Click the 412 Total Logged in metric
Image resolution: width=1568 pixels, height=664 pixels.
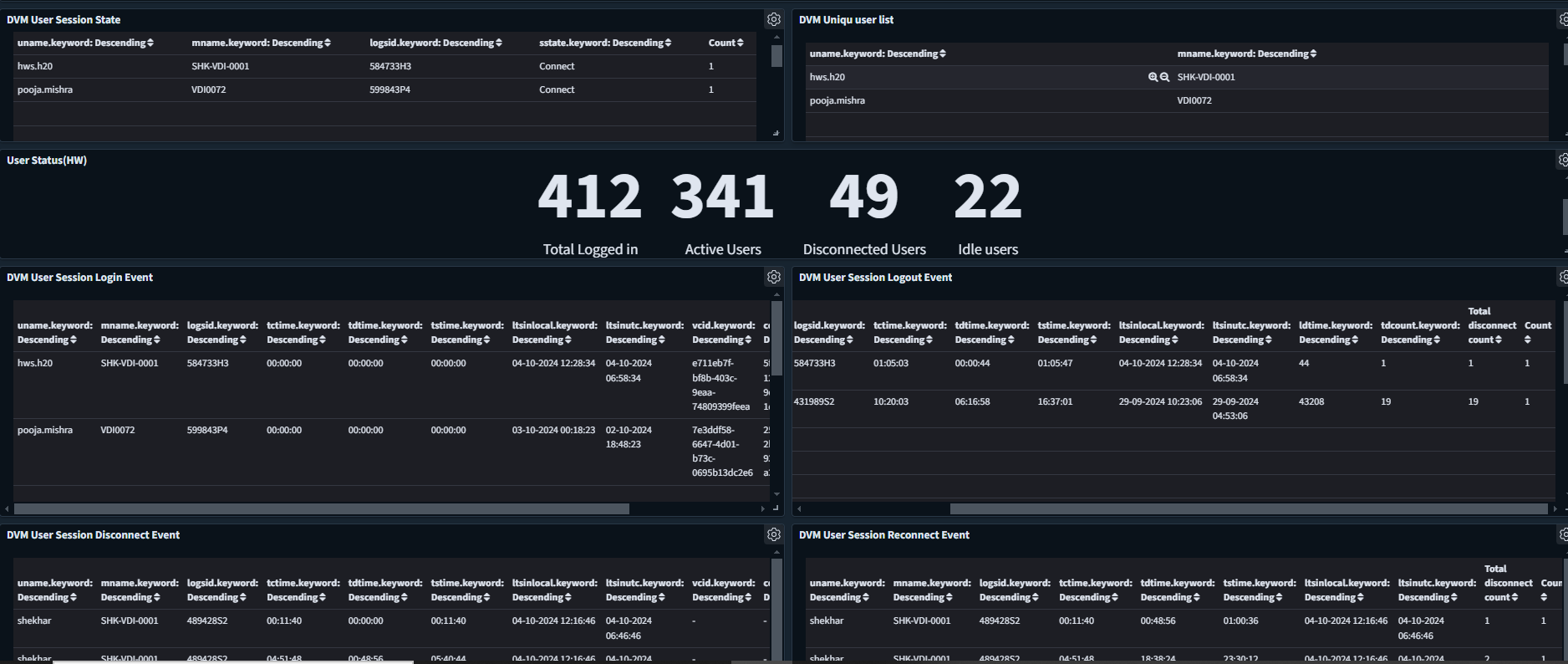(589, 197)
